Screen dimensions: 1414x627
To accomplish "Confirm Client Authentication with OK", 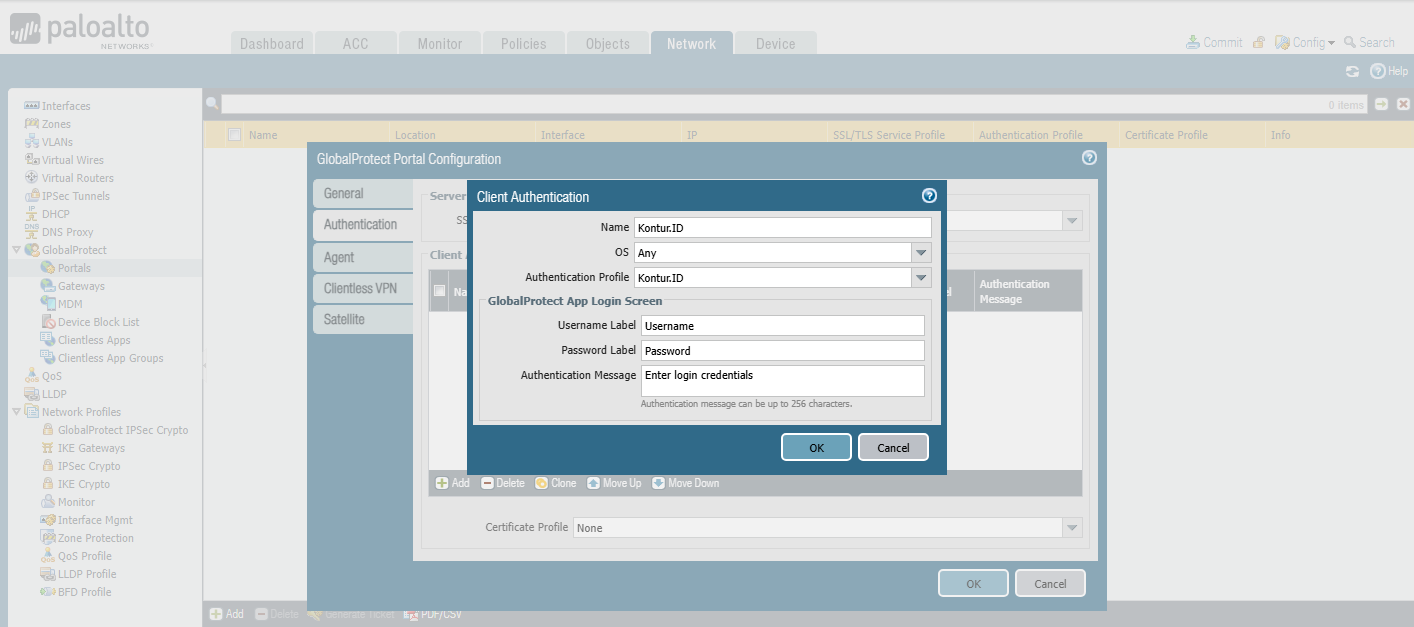I will [x=816, y=447].
